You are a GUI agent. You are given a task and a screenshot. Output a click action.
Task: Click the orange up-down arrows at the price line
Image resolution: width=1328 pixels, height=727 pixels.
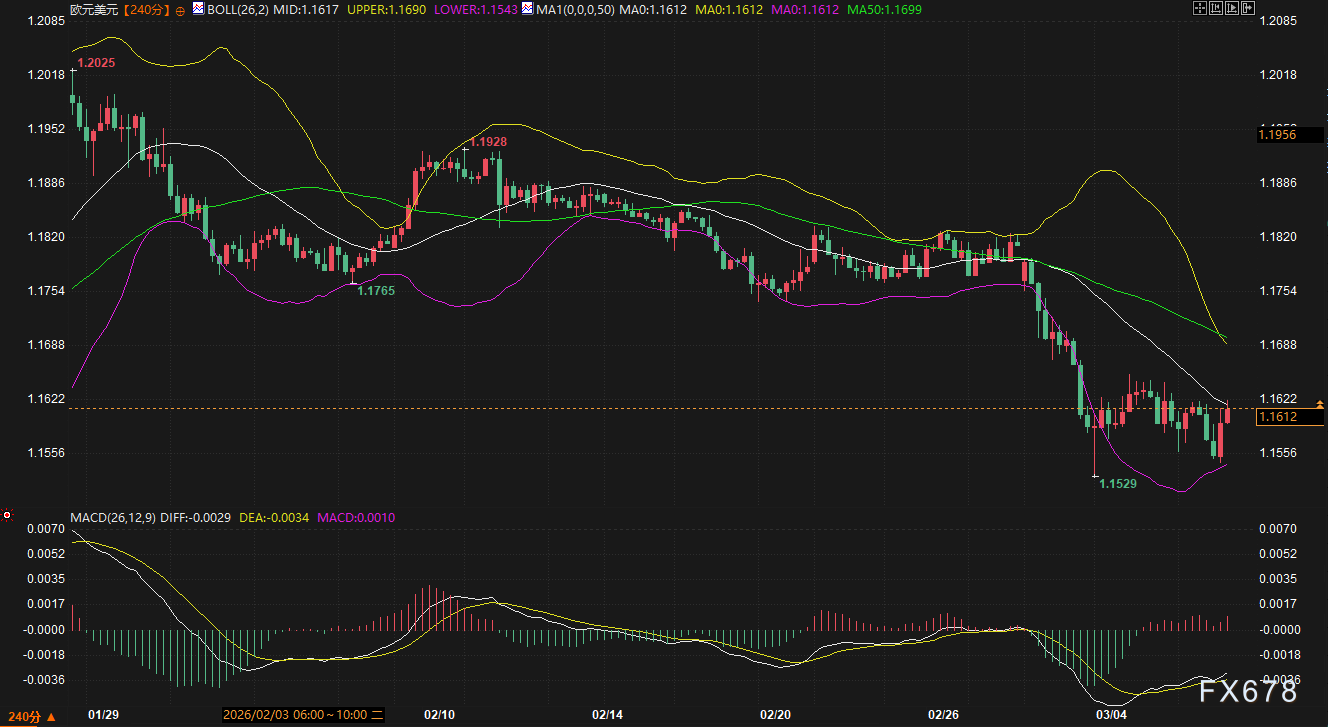[x=1320, y=404]
